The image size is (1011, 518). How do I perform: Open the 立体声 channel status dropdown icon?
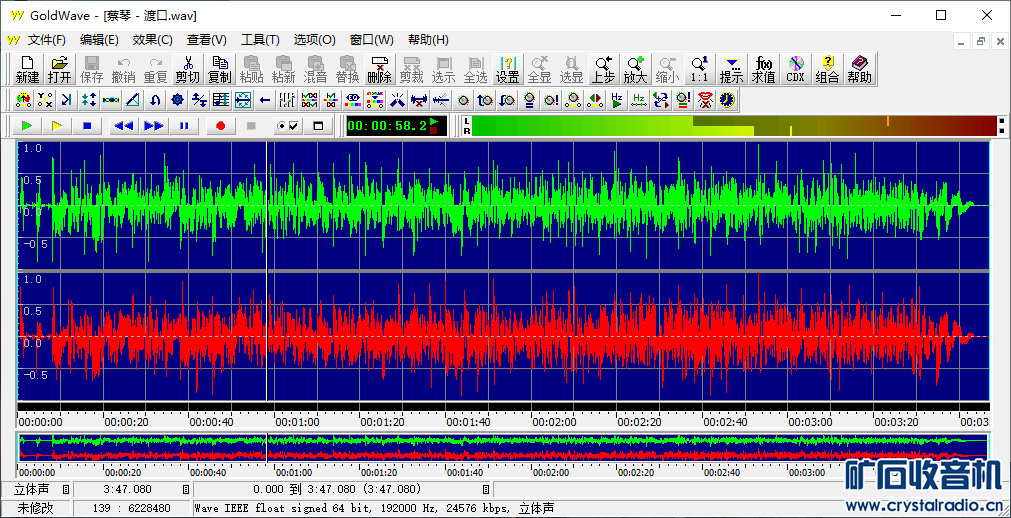tap(66, 490)
